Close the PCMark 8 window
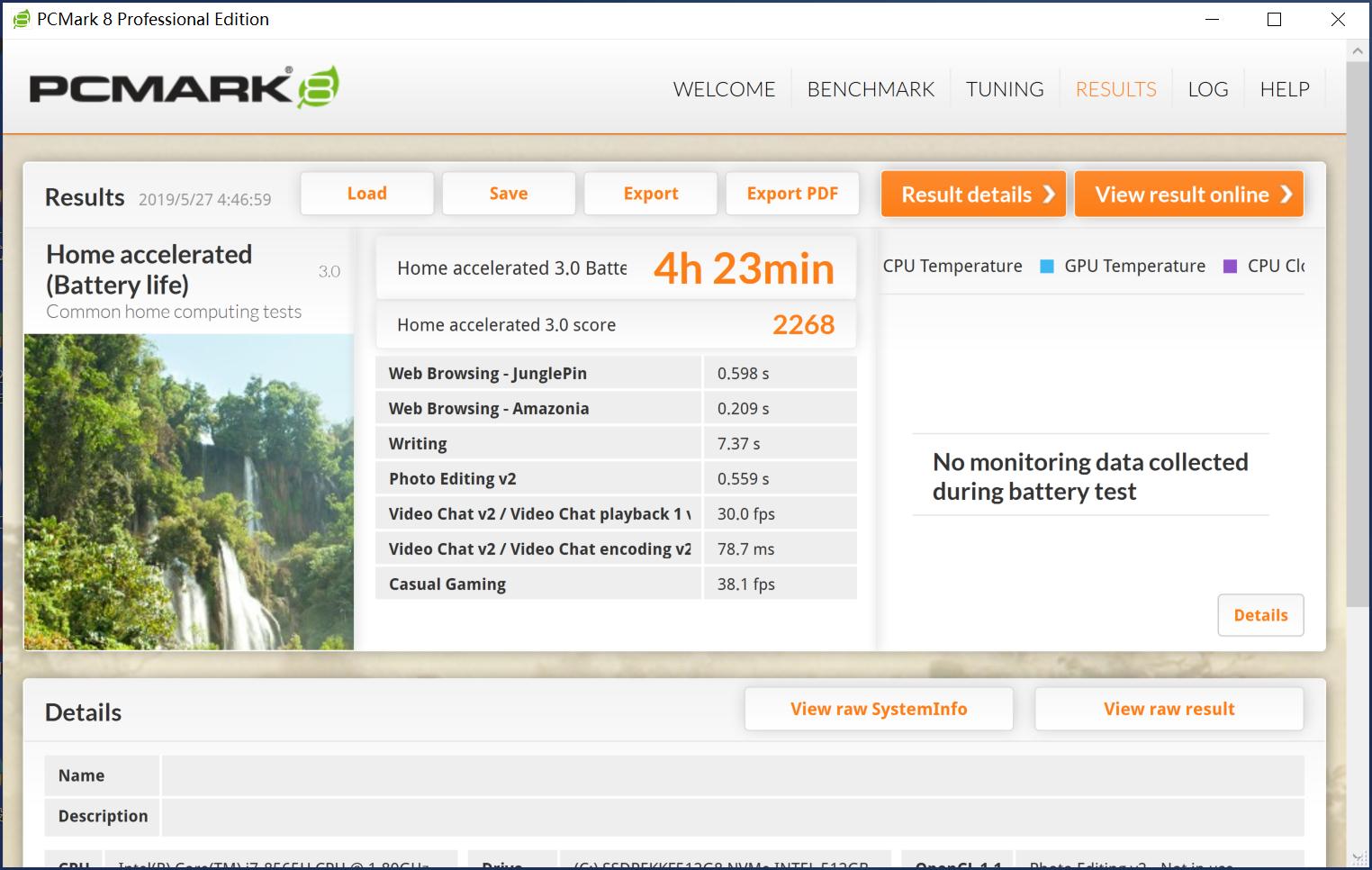The width and height of the screenshot is (1372, 870). (x=1338, y=19)
